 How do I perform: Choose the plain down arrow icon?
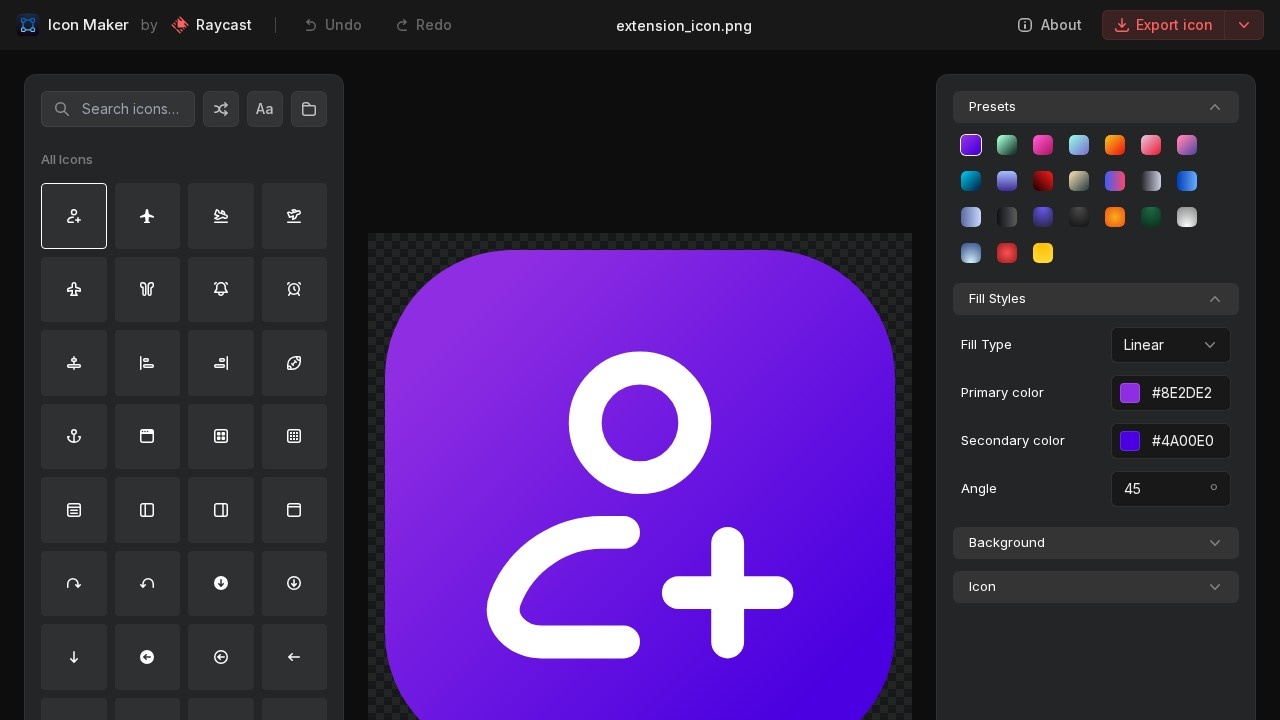(x=74, y=657)
